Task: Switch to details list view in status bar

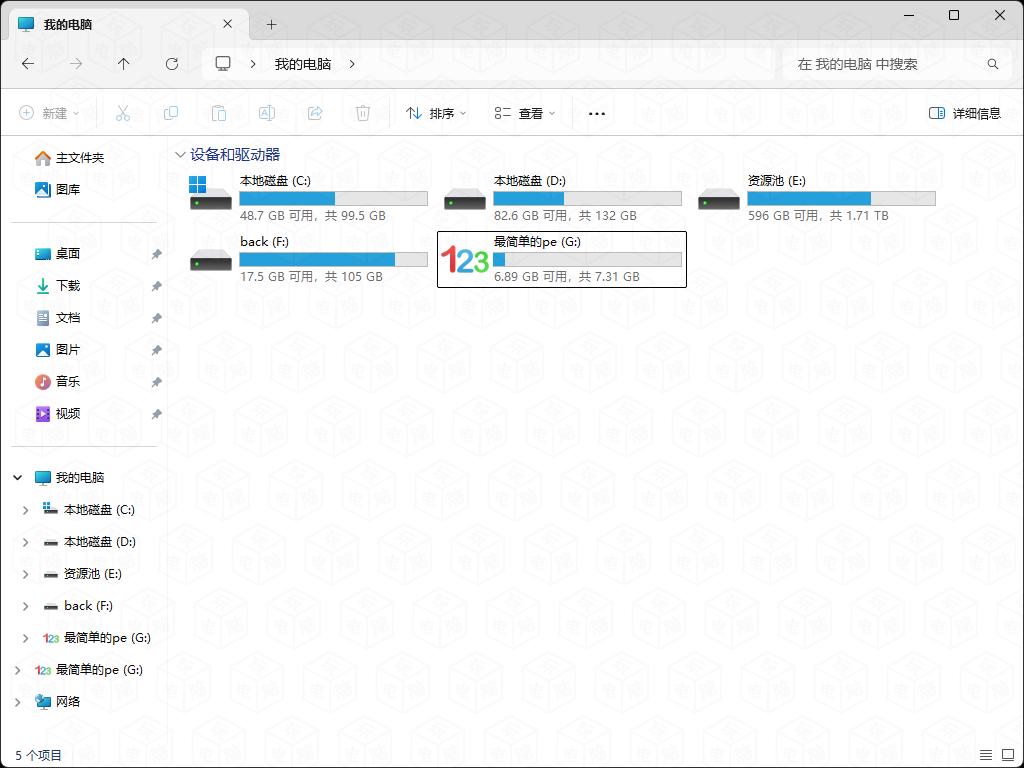Action: 986,755
